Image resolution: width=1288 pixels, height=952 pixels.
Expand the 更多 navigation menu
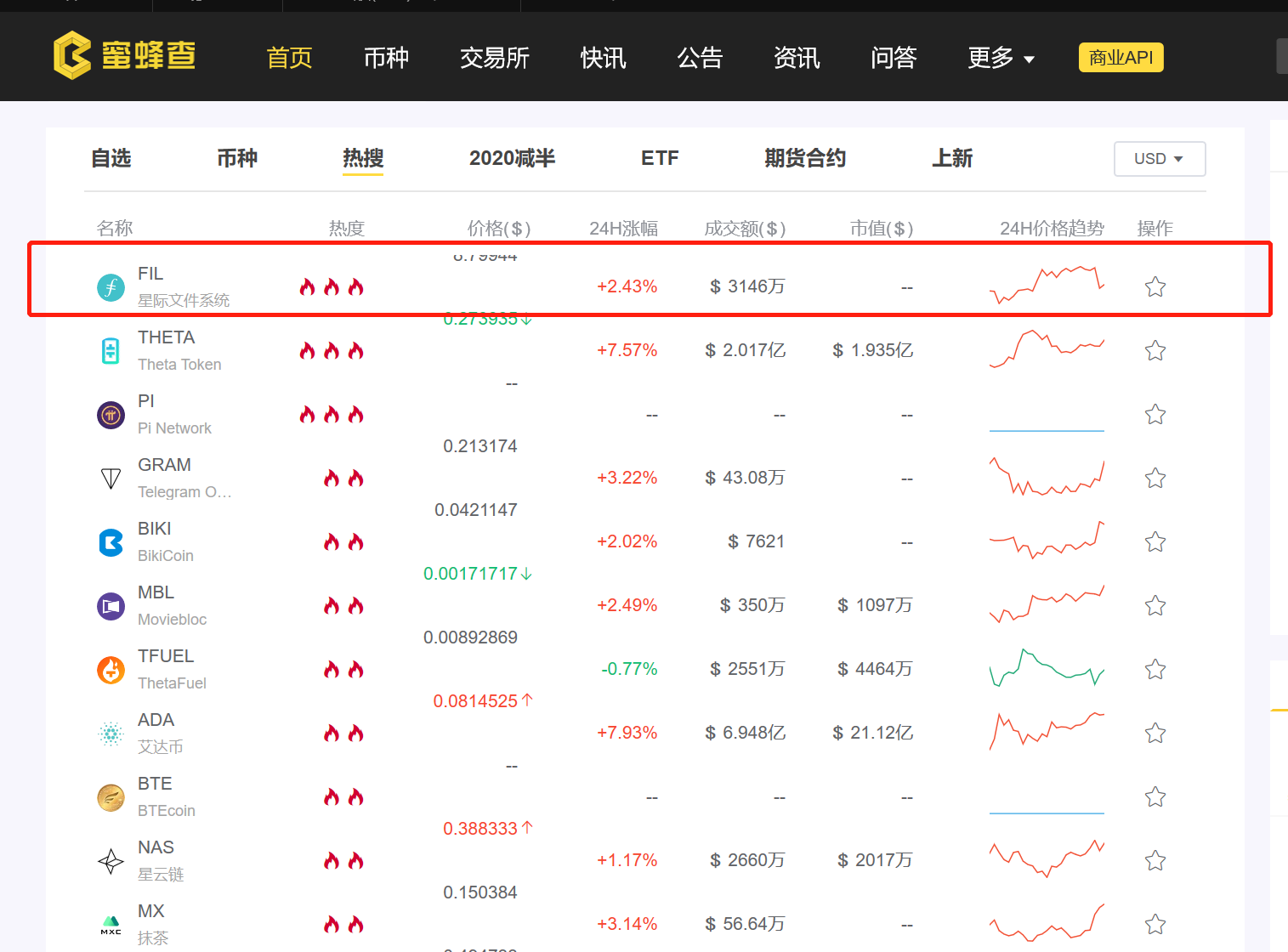tap(1001, 58)
